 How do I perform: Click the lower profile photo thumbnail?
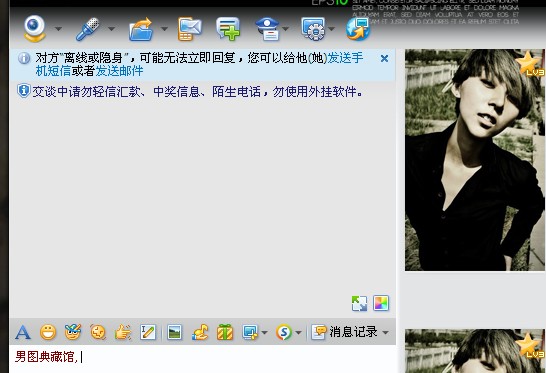475,351
